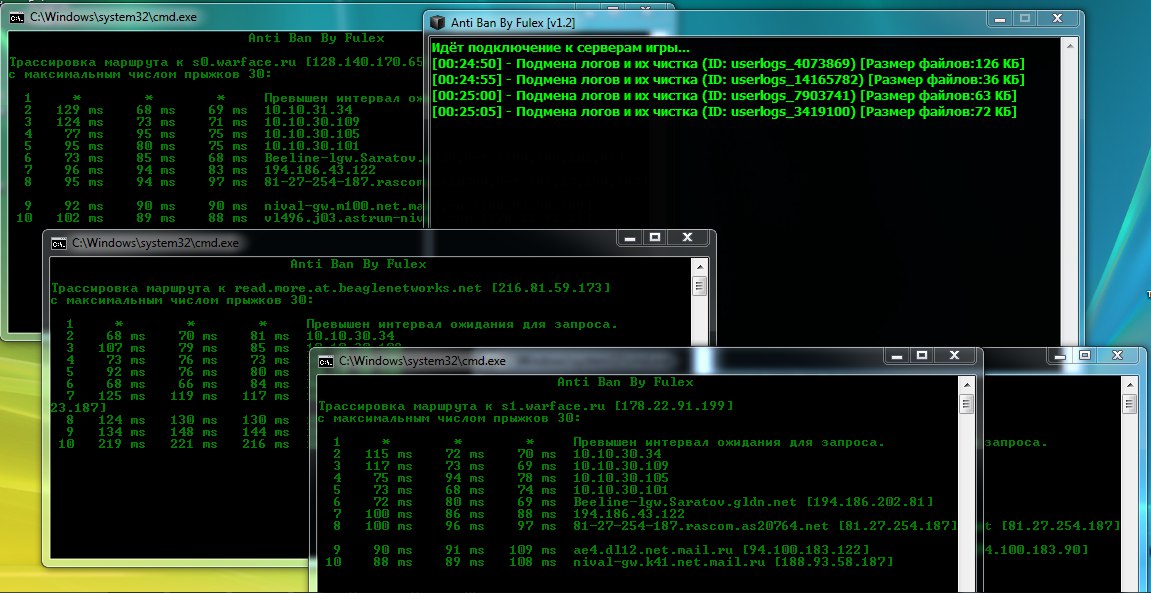Click scrollbar thumb in s1.warface.ru cmd window
The width and height of the screenshot is (1151, 593).
(967, 405)
